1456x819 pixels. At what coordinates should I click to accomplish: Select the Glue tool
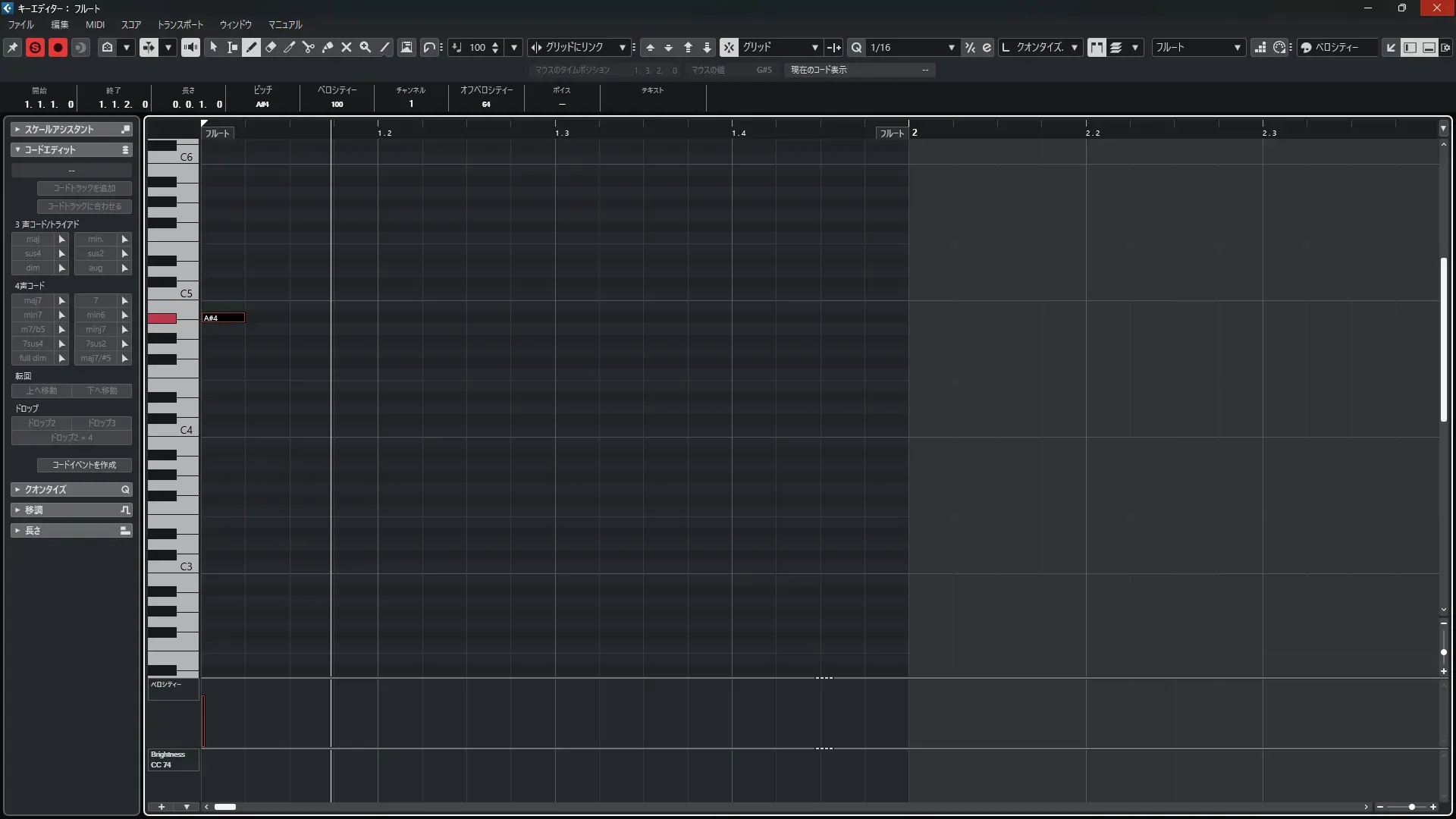pos(328,47)
